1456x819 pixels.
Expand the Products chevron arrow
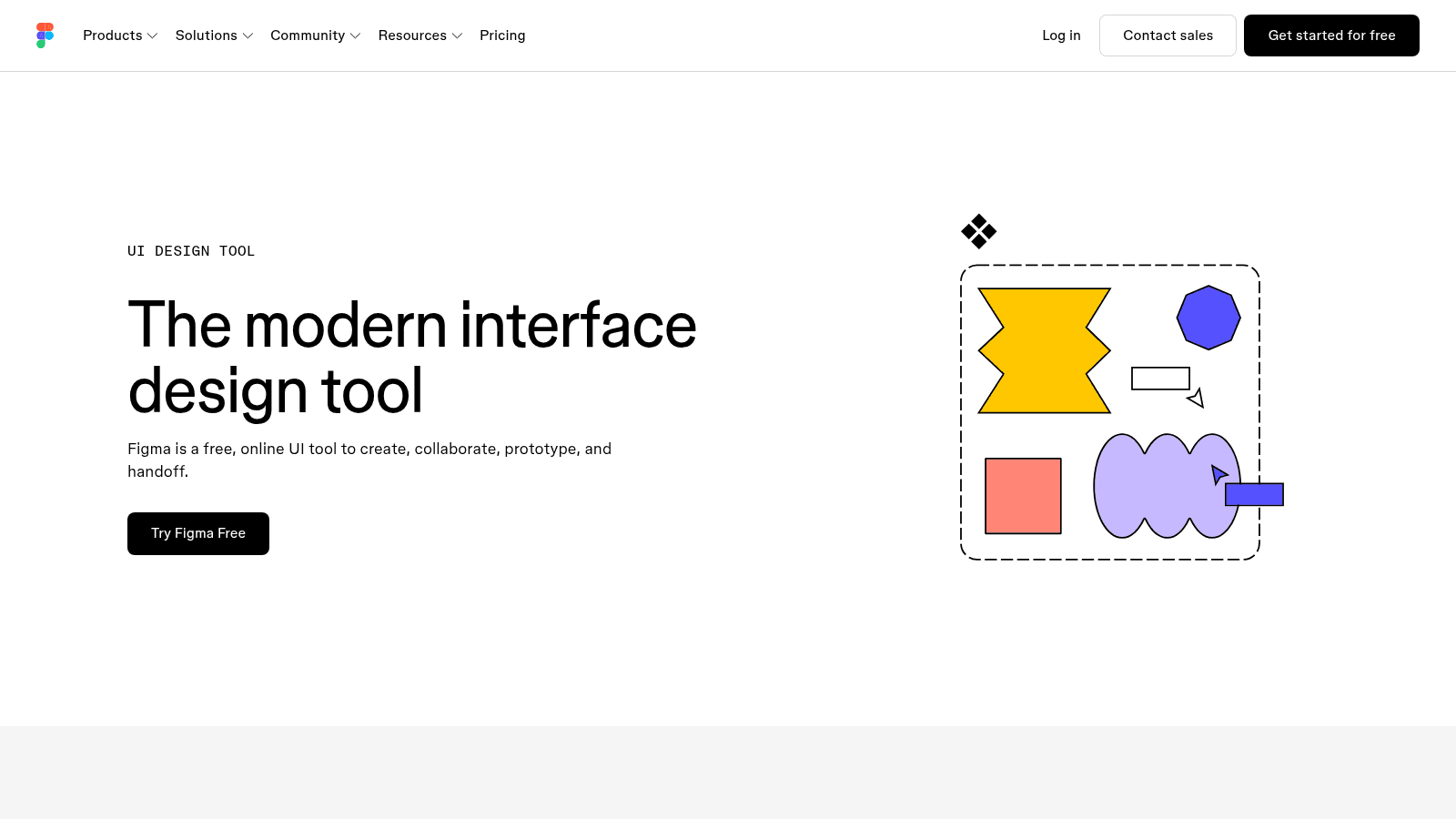153,36
